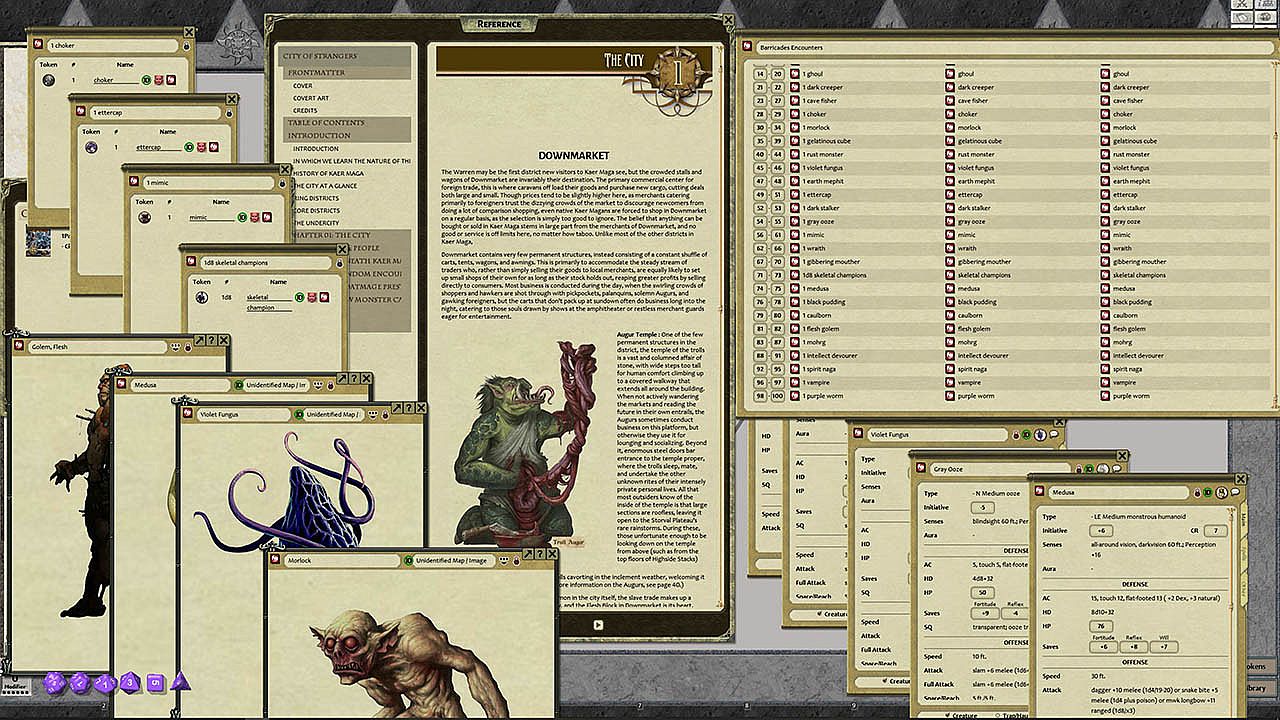The width and height of the screenshot is (1280, 720).
Task: Click the Medusa HP 76 field
Action: coord(1101,626)
